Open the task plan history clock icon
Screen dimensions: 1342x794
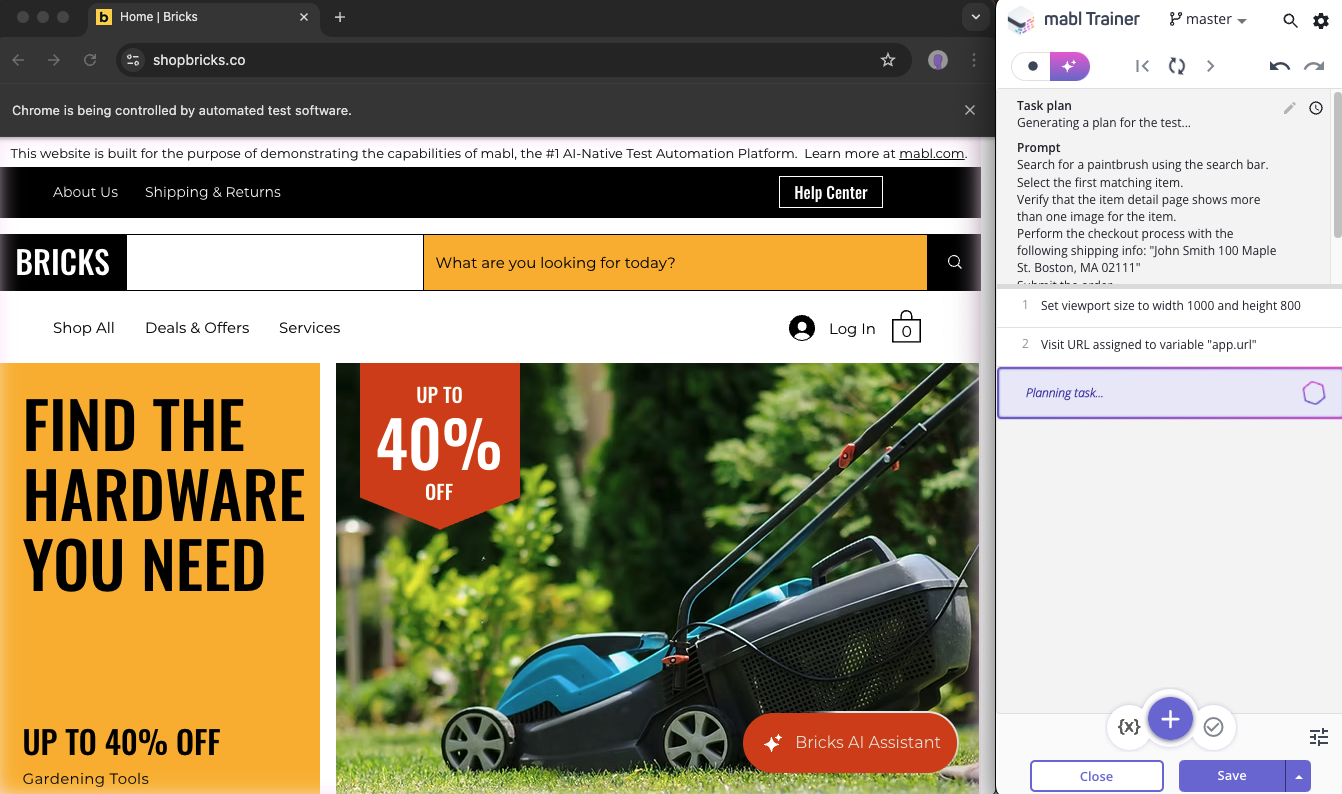coord(1316,108)
